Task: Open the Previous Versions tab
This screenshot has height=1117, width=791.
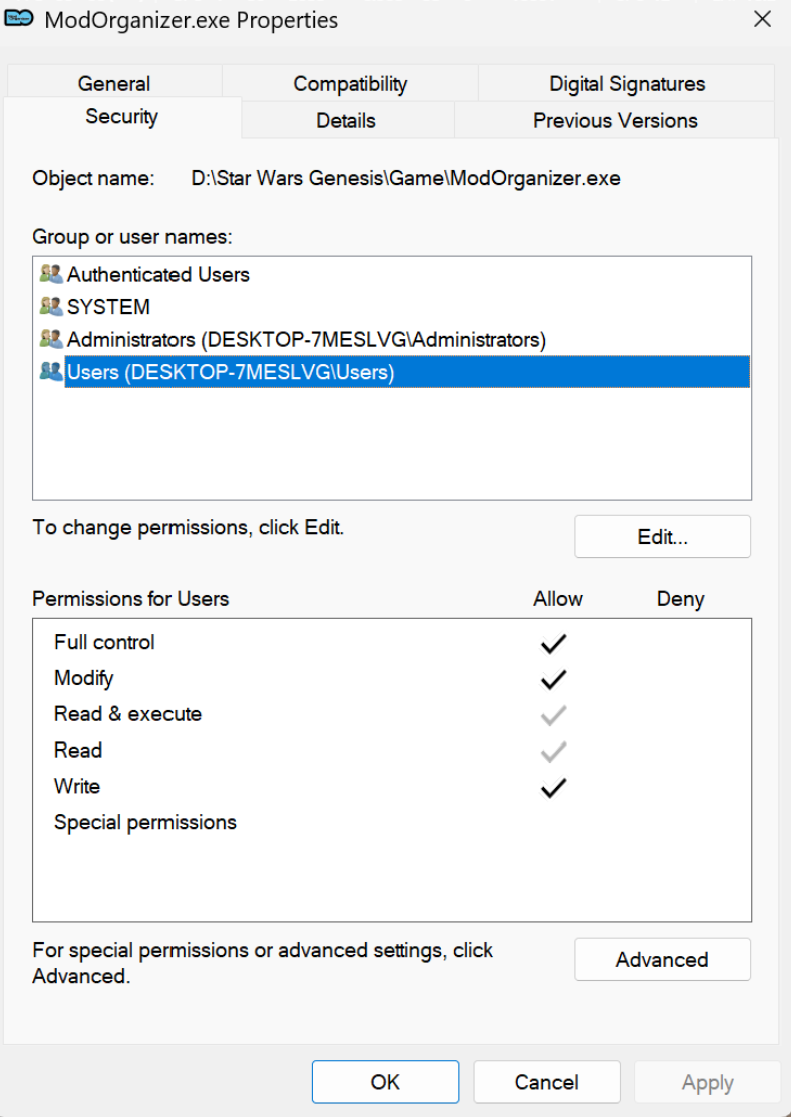Action: (x=615, y=121)
